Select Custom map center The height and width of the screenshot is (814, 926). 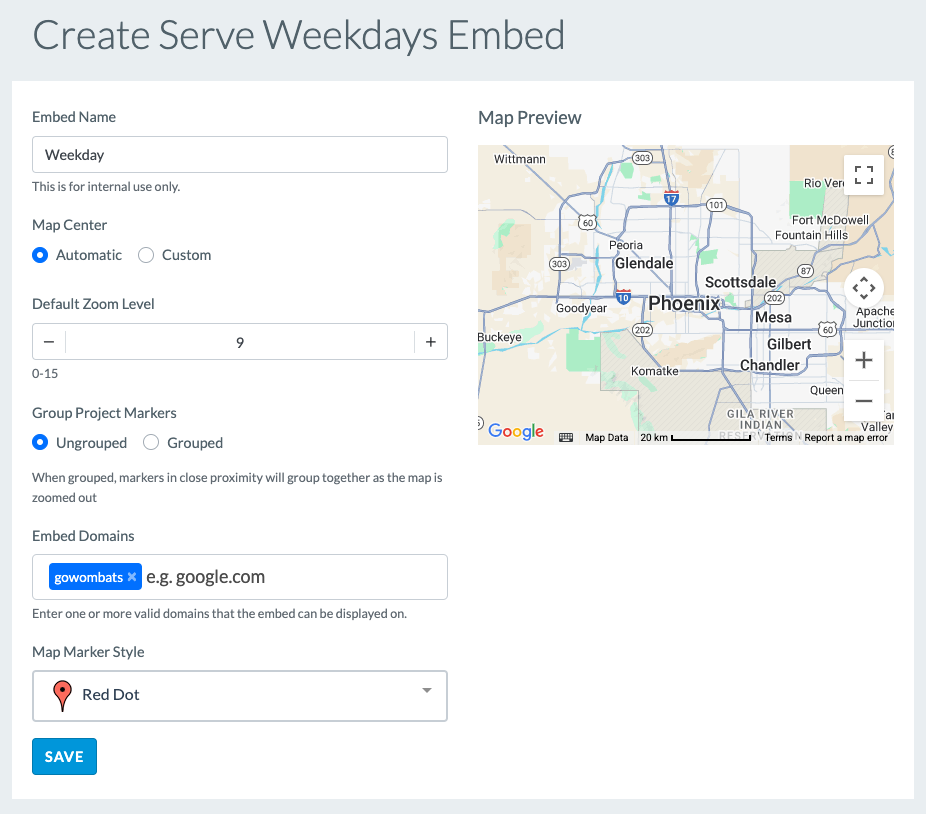[x=146, y=255]
